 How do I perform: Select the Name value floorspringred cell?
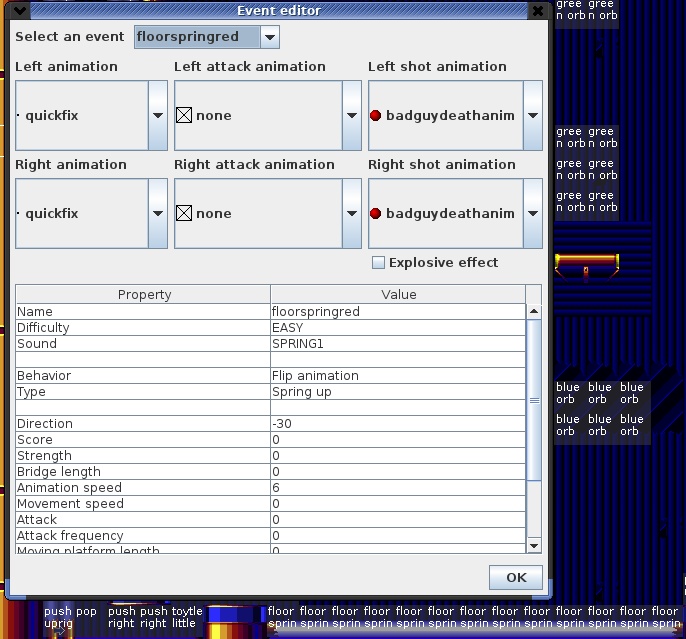(398, 311)
